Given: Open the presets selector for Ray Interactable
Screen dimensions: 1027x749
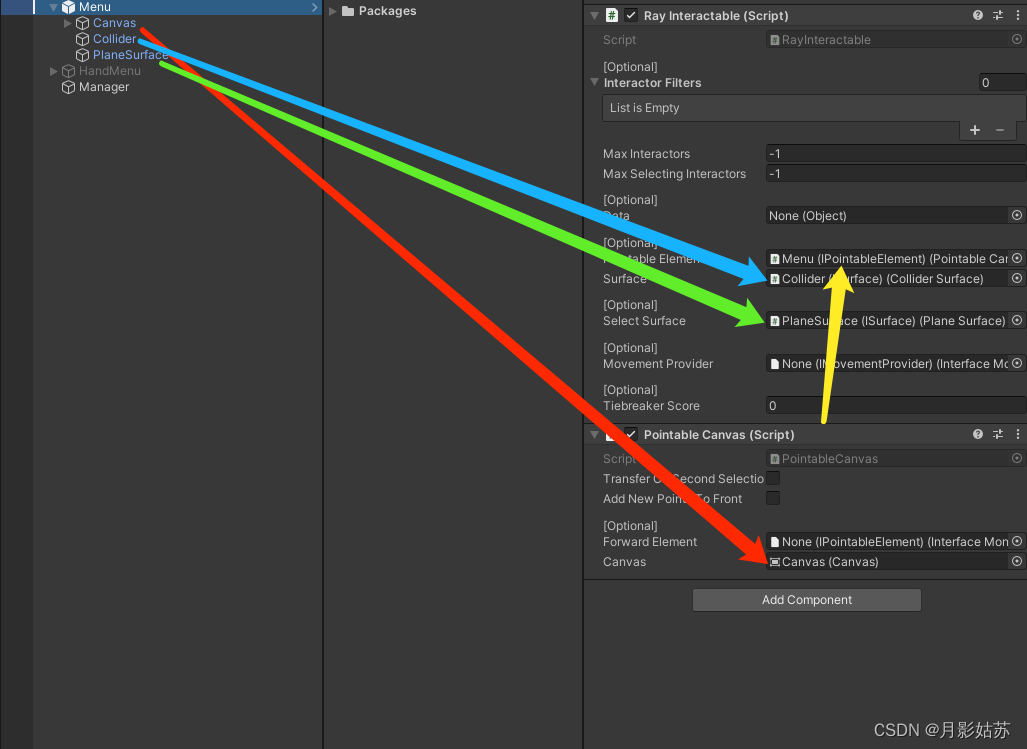Looking at the screenshot, I should (998, 15).
